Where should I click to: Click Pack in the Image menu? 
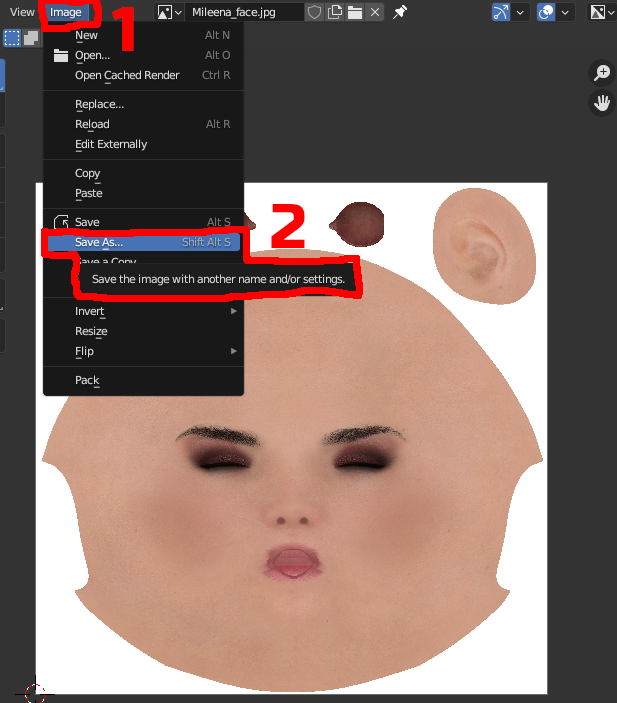tap(143, 380)
